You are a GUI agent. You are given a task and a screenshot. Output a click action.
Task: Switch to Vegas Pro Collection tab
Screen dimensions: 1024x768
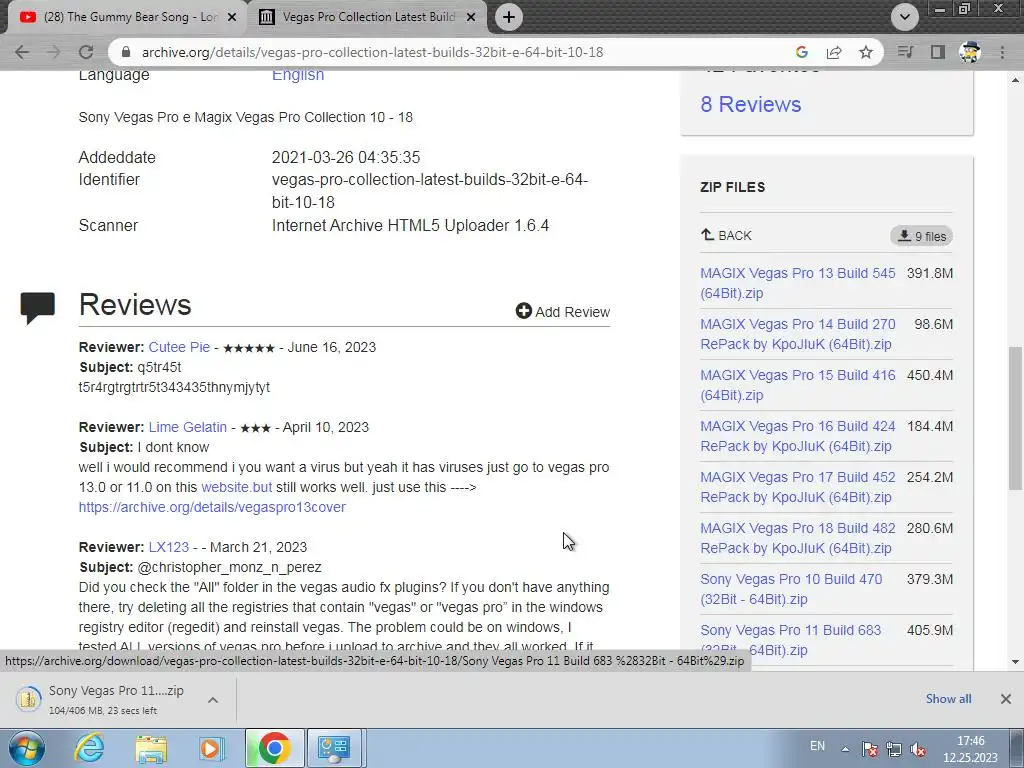pyautogui.click(x=369, y=17)
